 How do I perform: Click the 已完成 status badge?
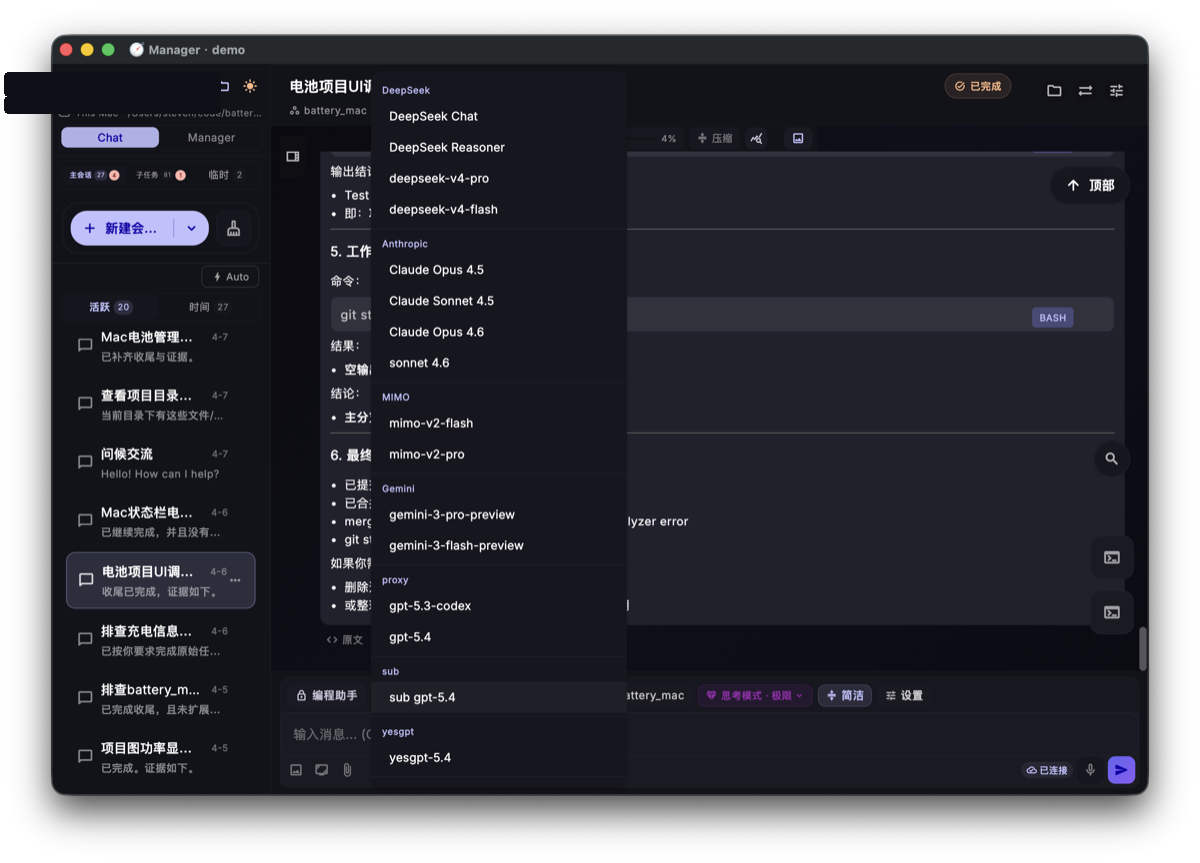(978, 86)
